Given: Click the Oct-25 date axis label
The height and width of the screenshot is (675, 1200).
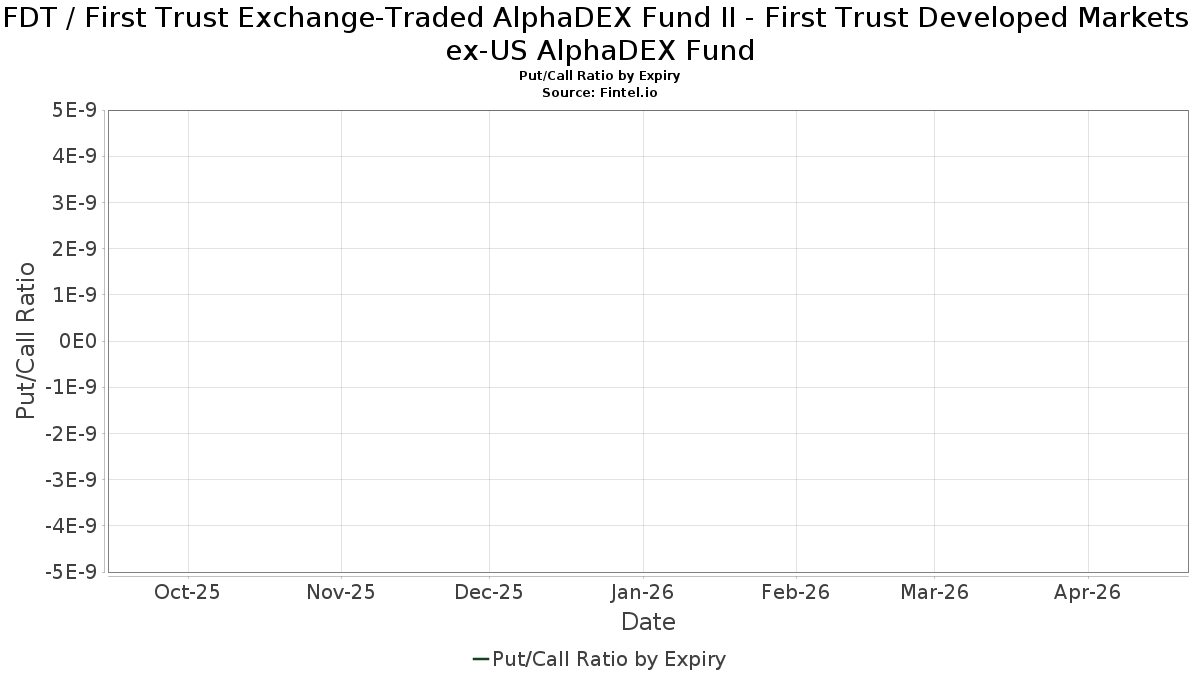Looking at the screenshot, I should (187, 592).
